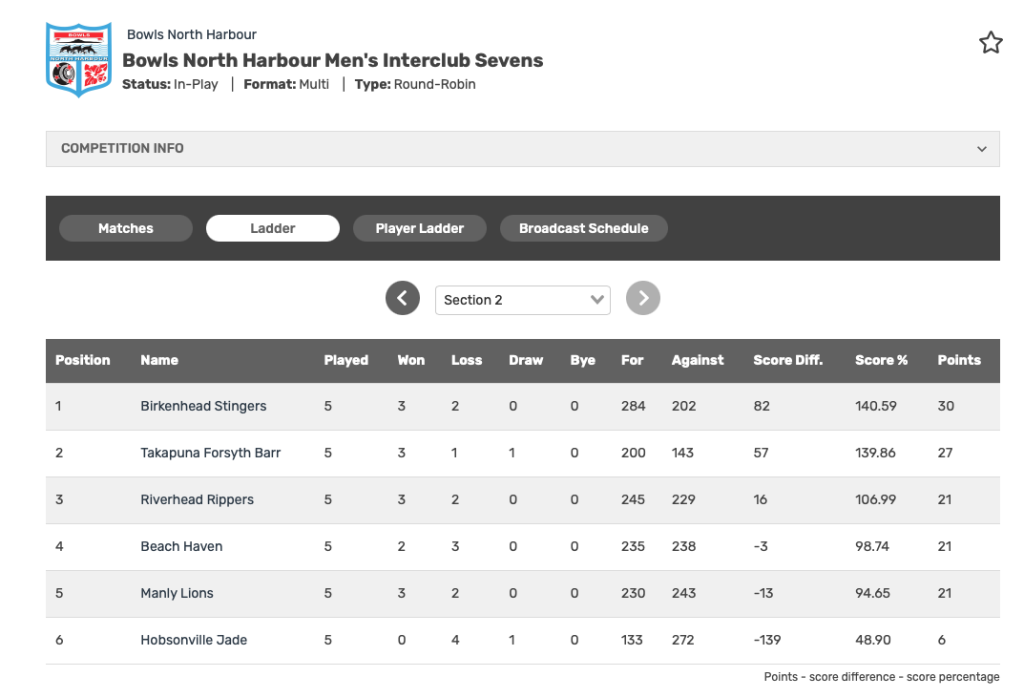This screenshot has width=1024, height=698.
Task: Open Riverhead Rippers team link
Action: point(197,500)
